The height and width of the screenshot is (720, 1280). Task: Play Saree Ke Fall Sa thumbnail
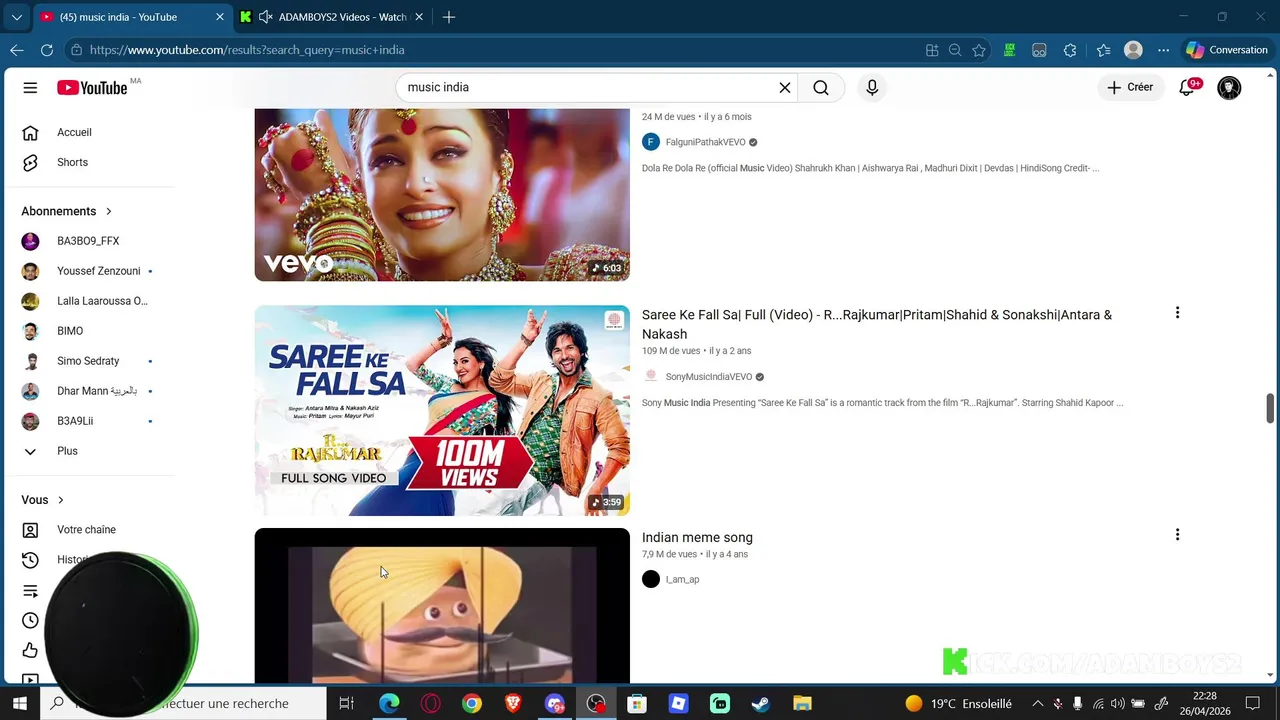click(x=442, y=410)
